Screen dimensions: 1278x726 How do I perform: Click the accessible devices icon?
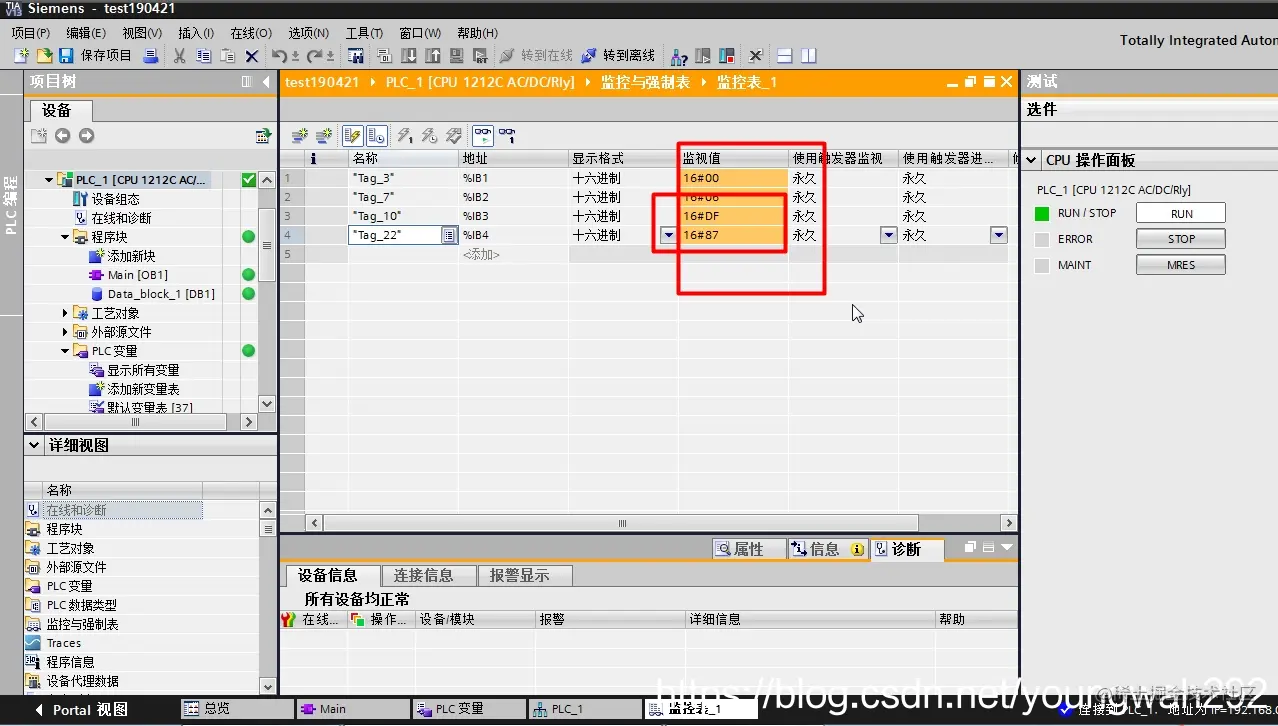click(x=679, y=56)
